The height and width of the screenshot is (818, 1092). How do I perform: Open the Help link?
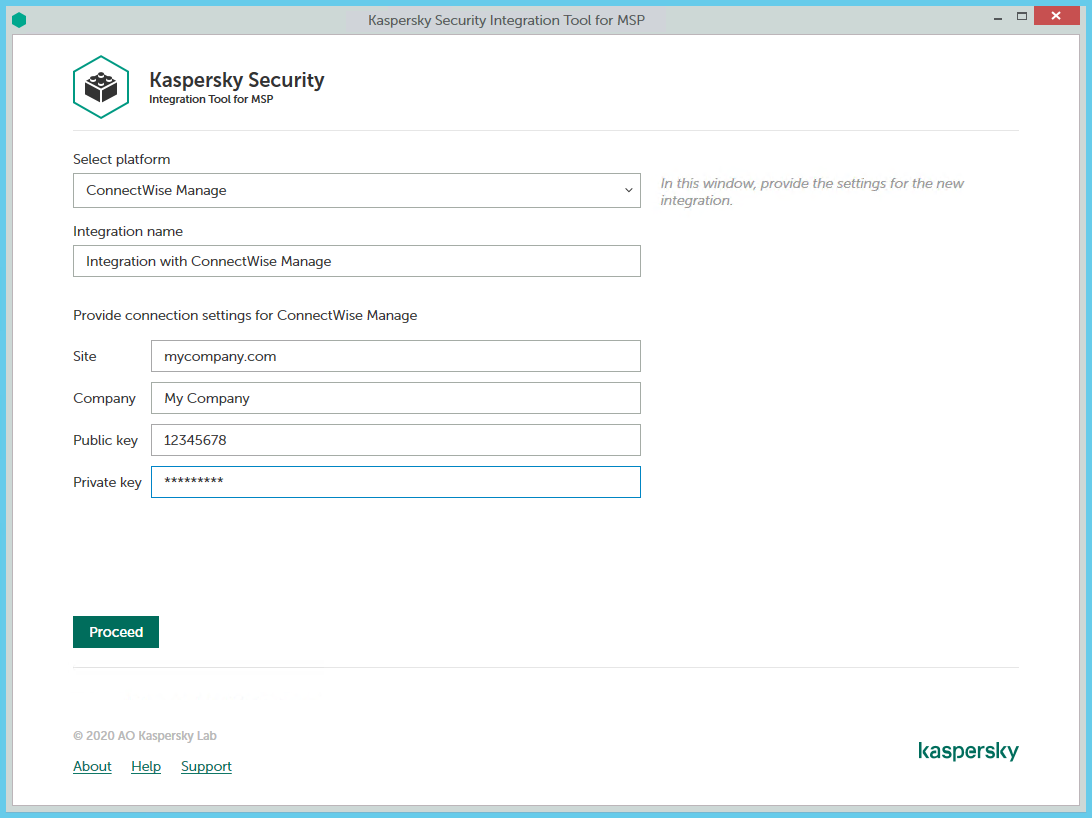pos(146,766)
